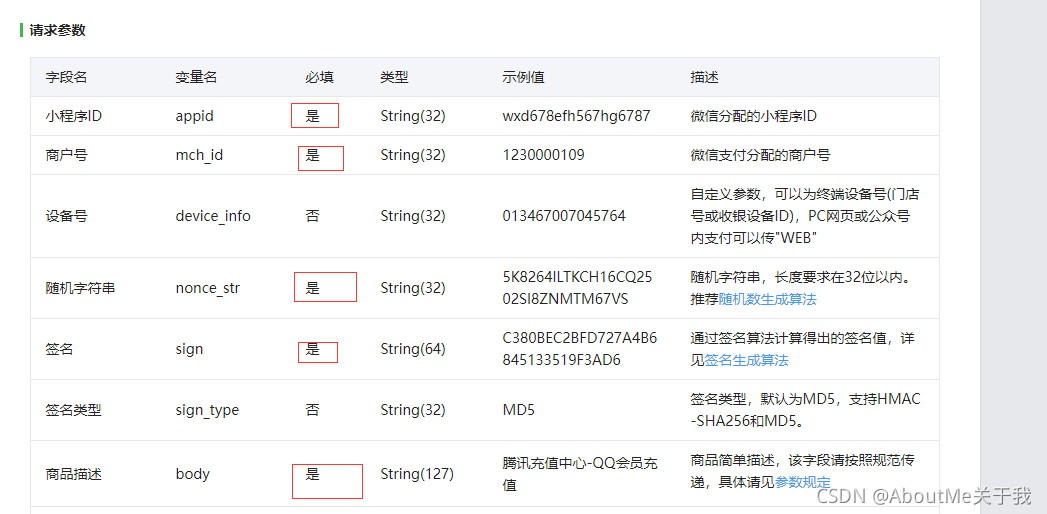Image resolution: width=1047 pixels, height=514 pixels.
Task: Click the 是 value in body row
Action: coord(312,475)
